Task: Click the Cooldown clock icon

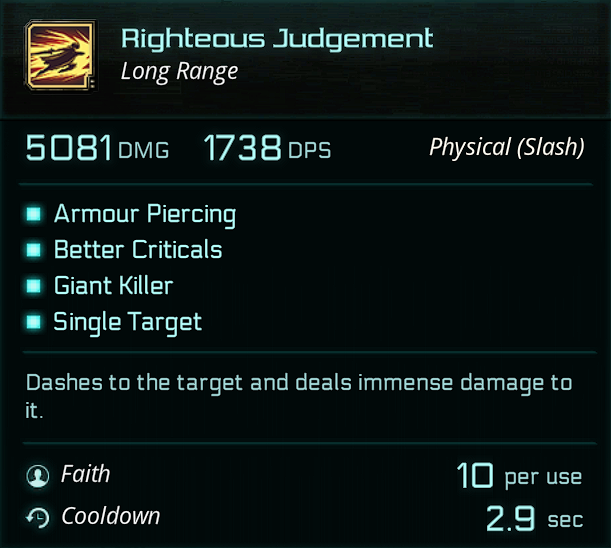Action: click(x=37, y=518)
